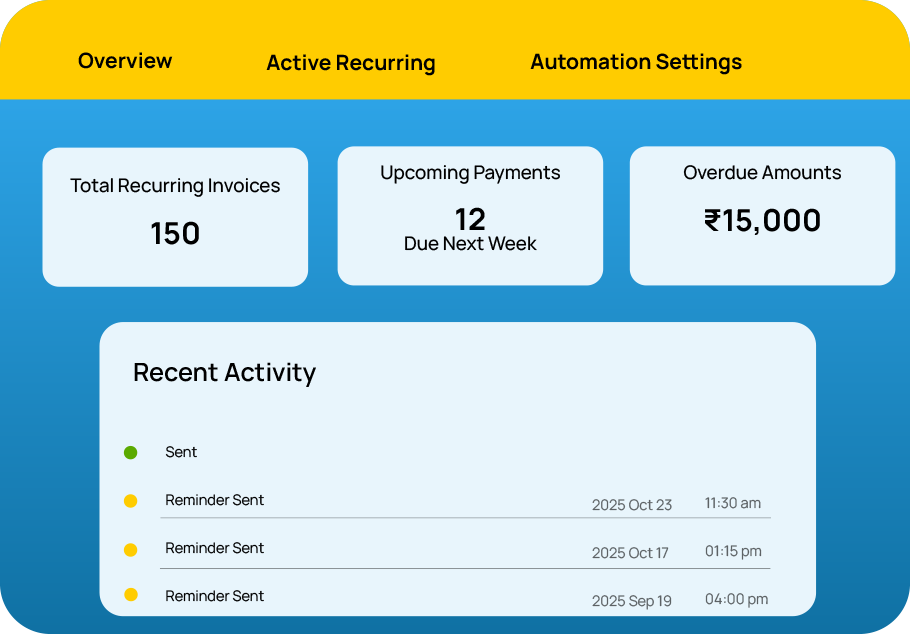Click the yellow dot for the Oct 23 reminder

point(130,501)
